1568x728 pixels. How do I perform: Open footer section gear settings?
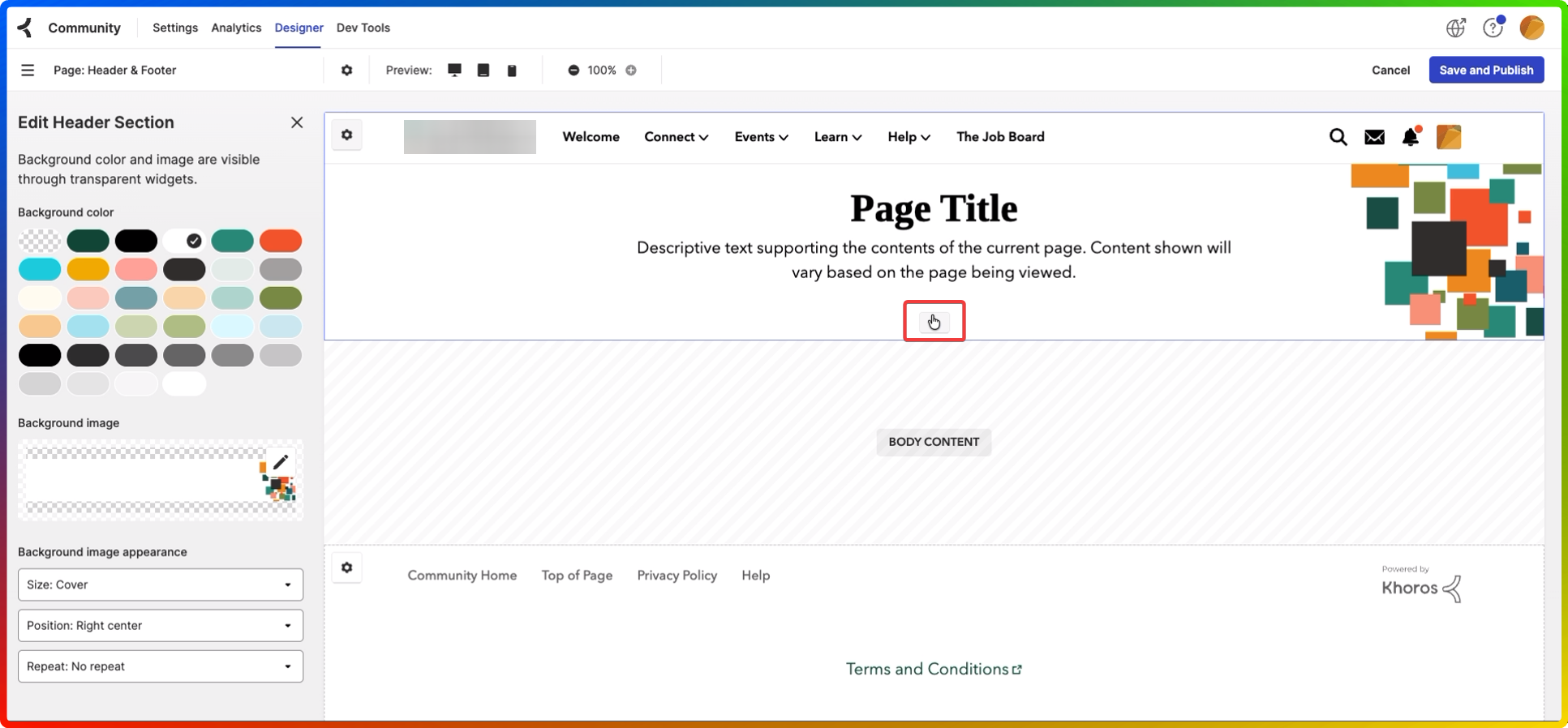pos(347,567)
